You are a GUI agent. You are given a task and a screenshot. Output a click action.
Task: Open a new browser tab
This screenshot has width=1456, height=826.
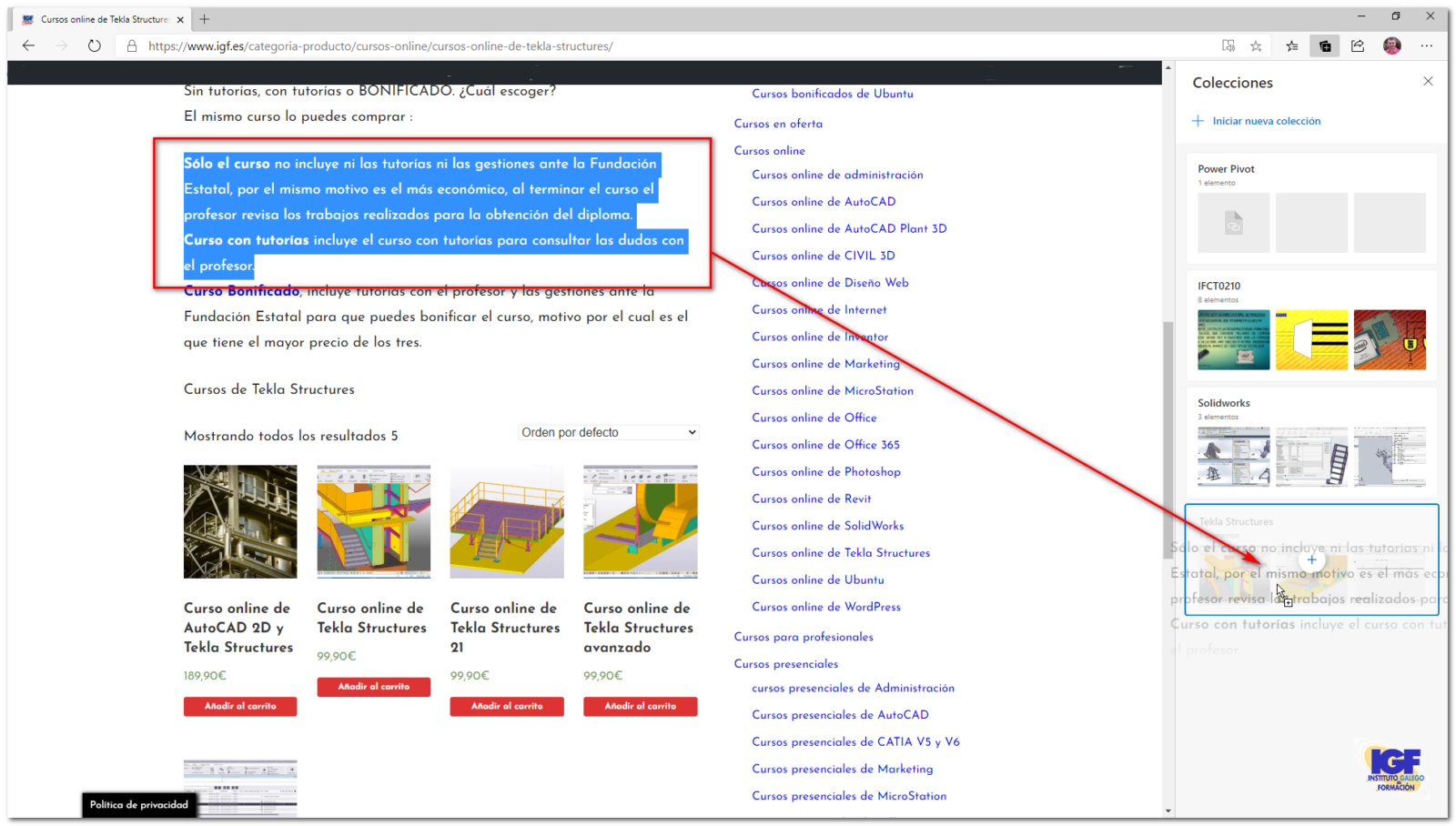pyautogui.click(x=205, y=19)
